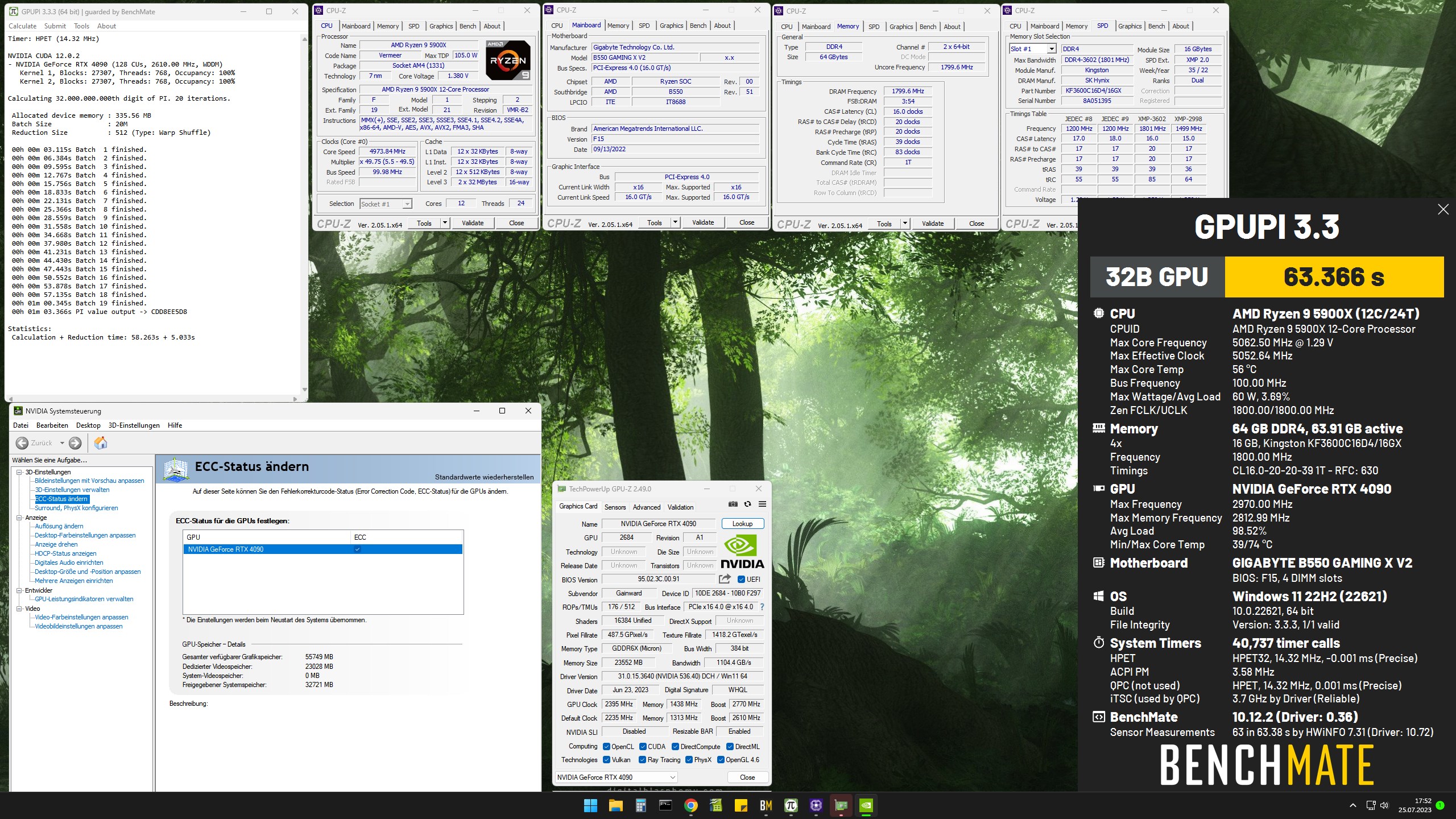This screenshot has width=1456, height=819.
Task: Click BIOS export share icon in GPU-Z
Action: point(725,579)
